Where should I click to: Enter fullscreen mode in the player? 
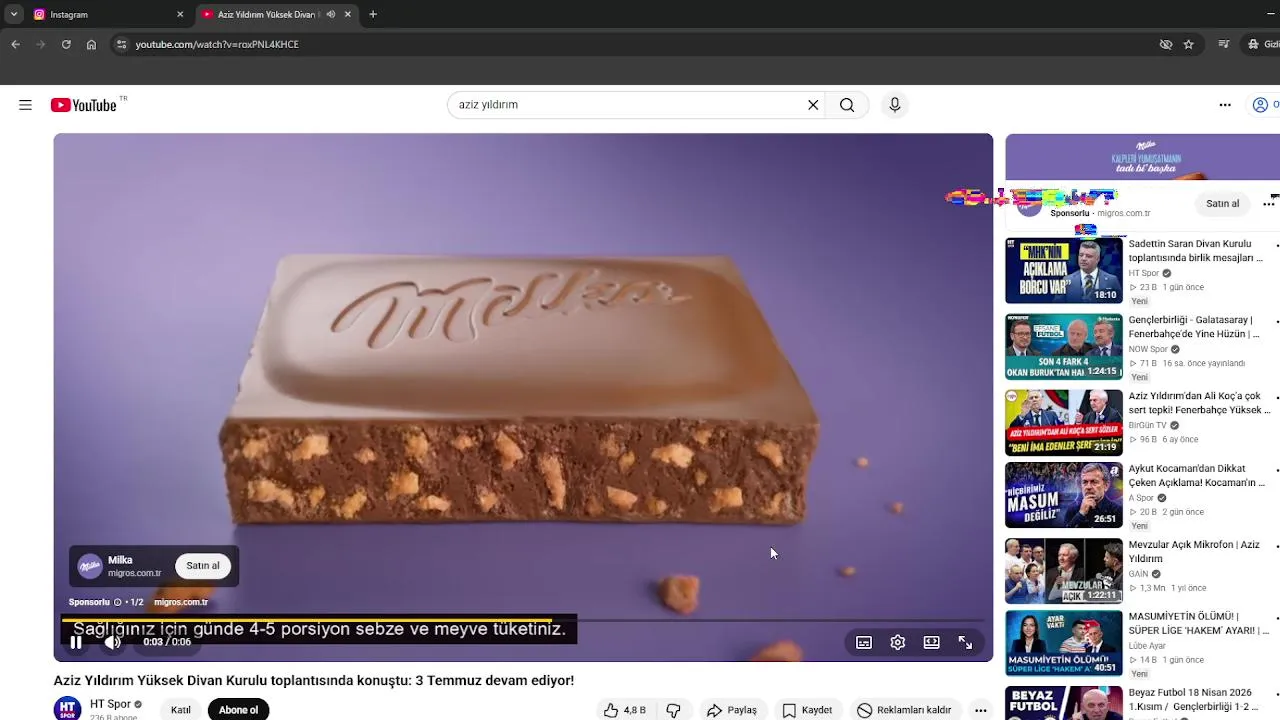pos(966,643)
